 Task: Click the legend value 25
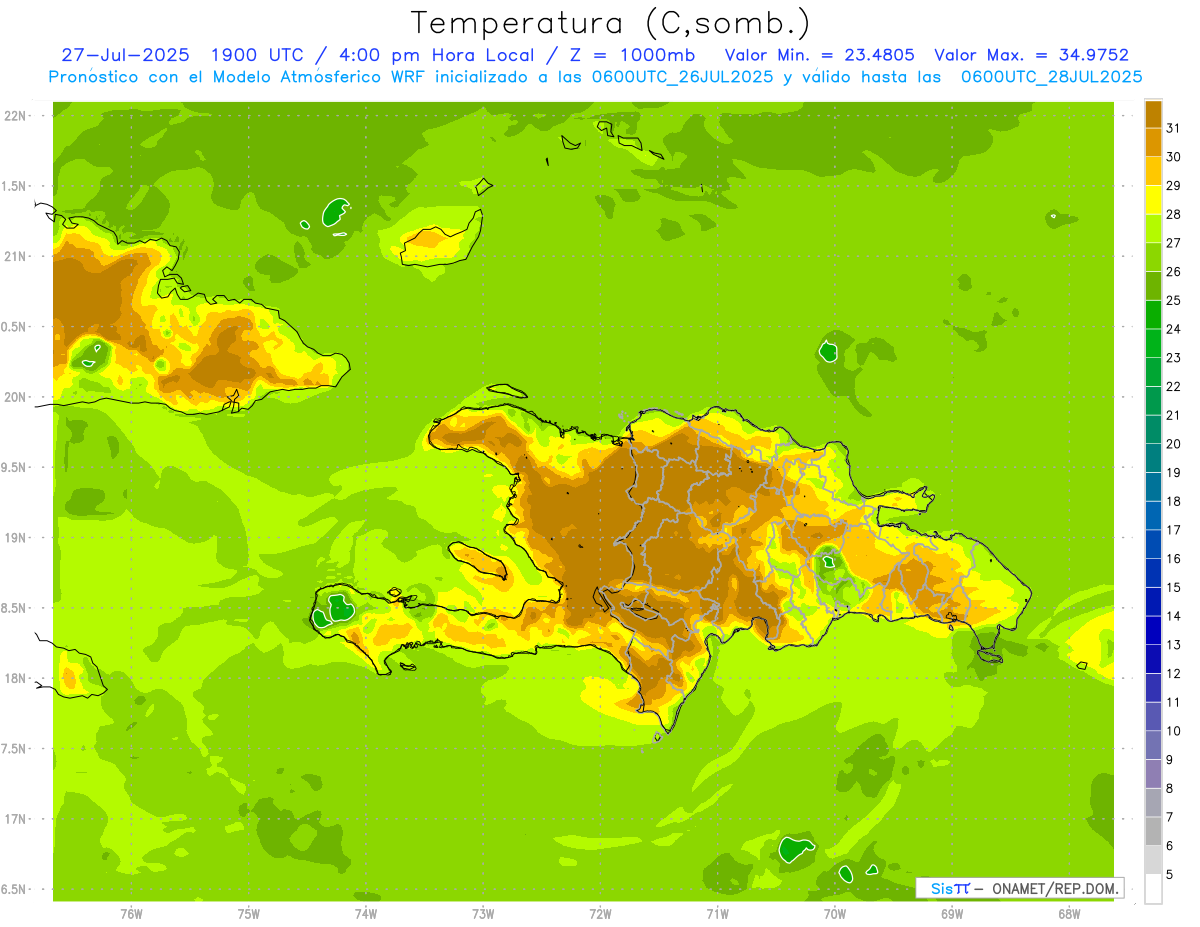pos(1174,300)
